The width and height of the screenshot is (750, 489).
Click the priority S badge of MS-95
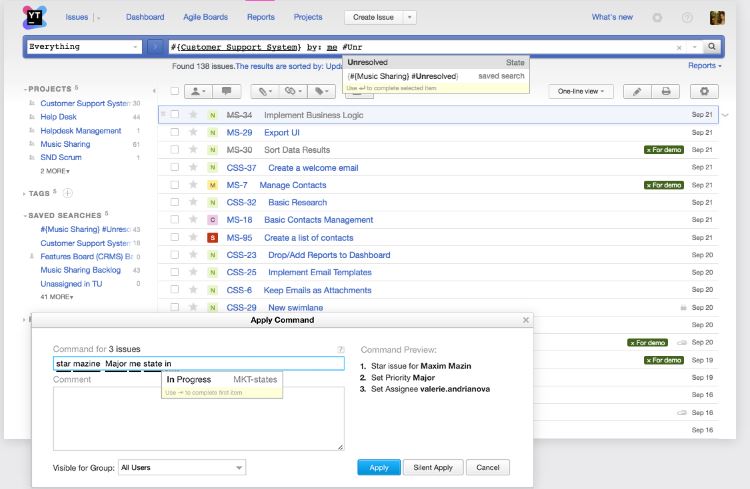[x=212, y=237]
